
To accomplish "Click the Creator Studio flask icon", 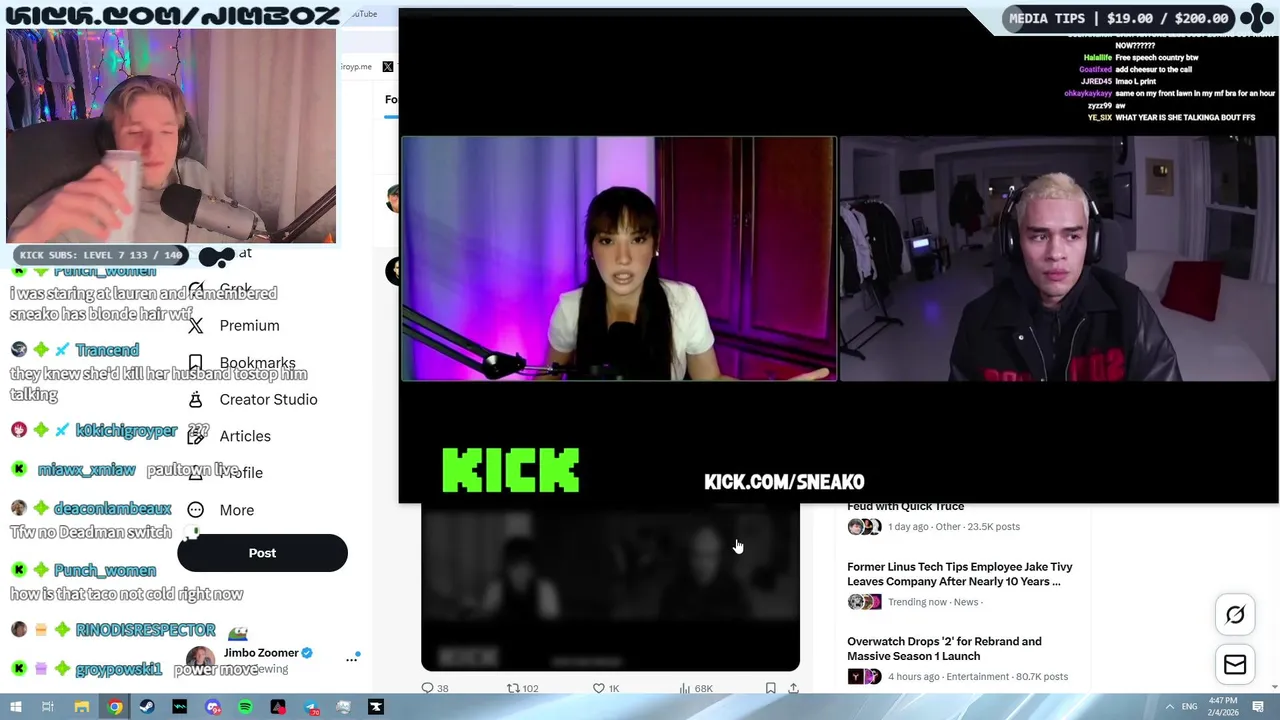I will click(196, 399).
